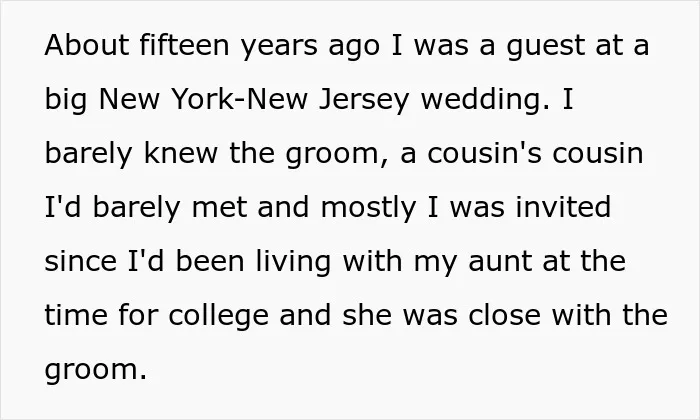700x420 pixels.
Task: Click the word 'About' at paragraph start
Action: (x=87, y=45)
